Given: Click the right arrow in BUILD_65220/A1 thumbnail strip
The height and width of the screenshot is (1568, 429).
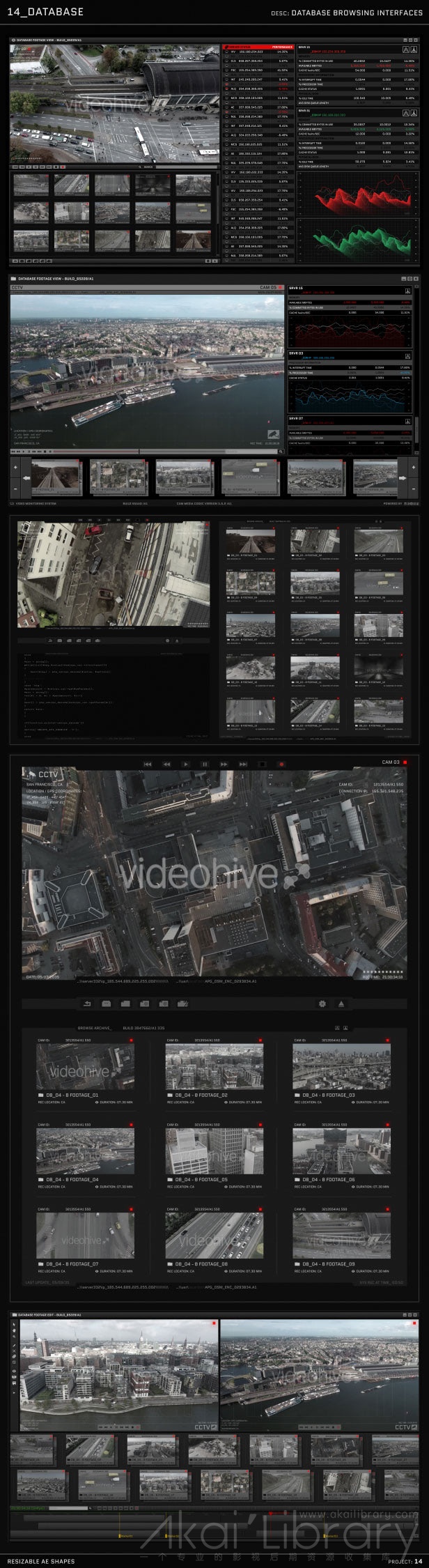Looking at the screenshot, I should pos(403,478).
